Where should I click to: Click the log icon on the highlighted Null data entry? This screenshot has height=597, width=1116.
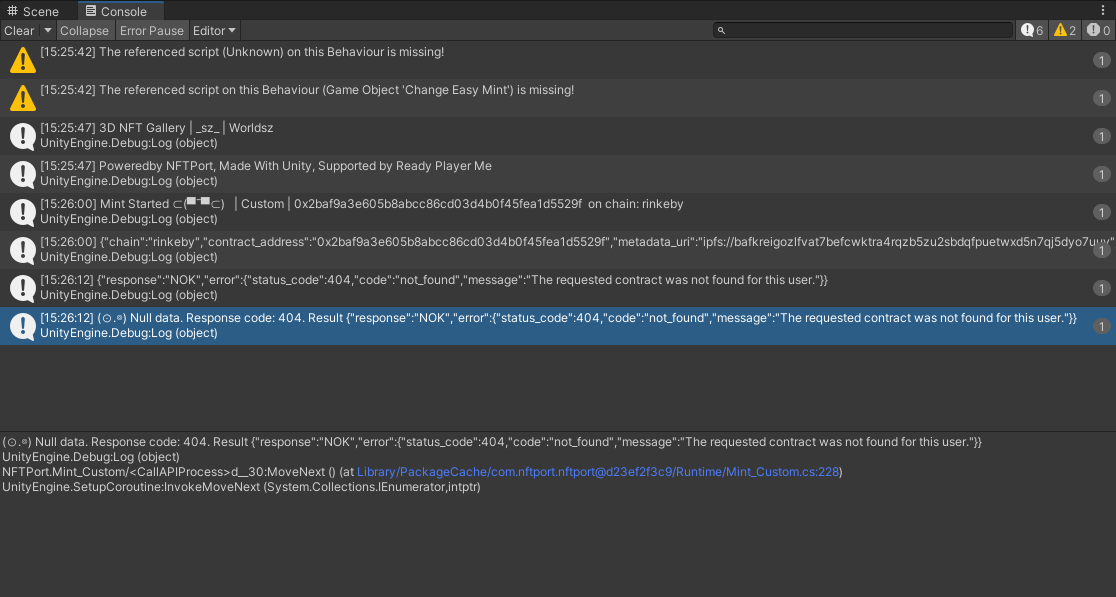[x=21, y=324]
